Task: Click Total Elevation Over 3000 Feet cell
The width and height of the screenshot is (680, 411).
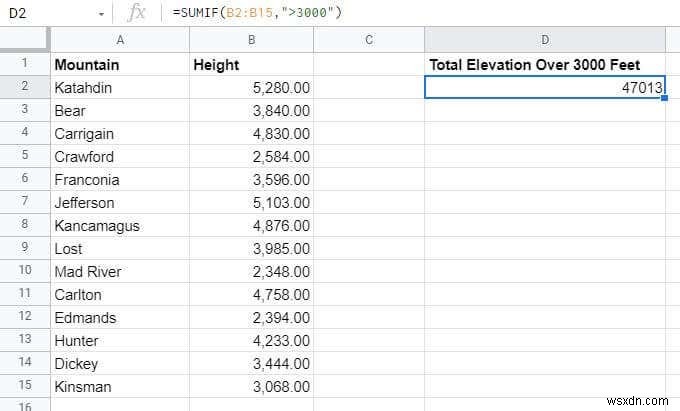Action: pos(545,64)
